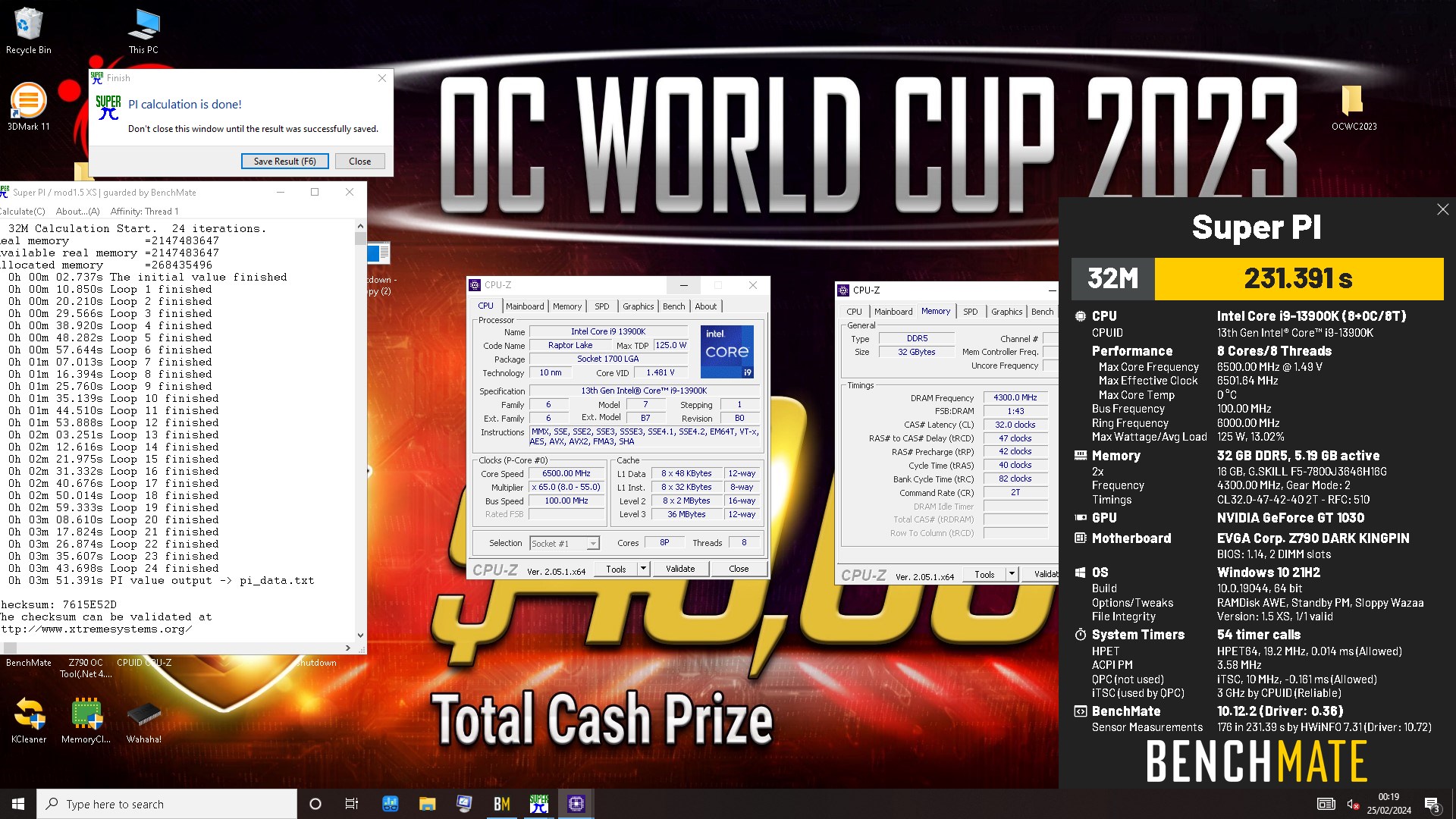This screenshot has width=1456, height=819.
Task: Open the touch keyboard tray icon
Action: (1326, 804)
